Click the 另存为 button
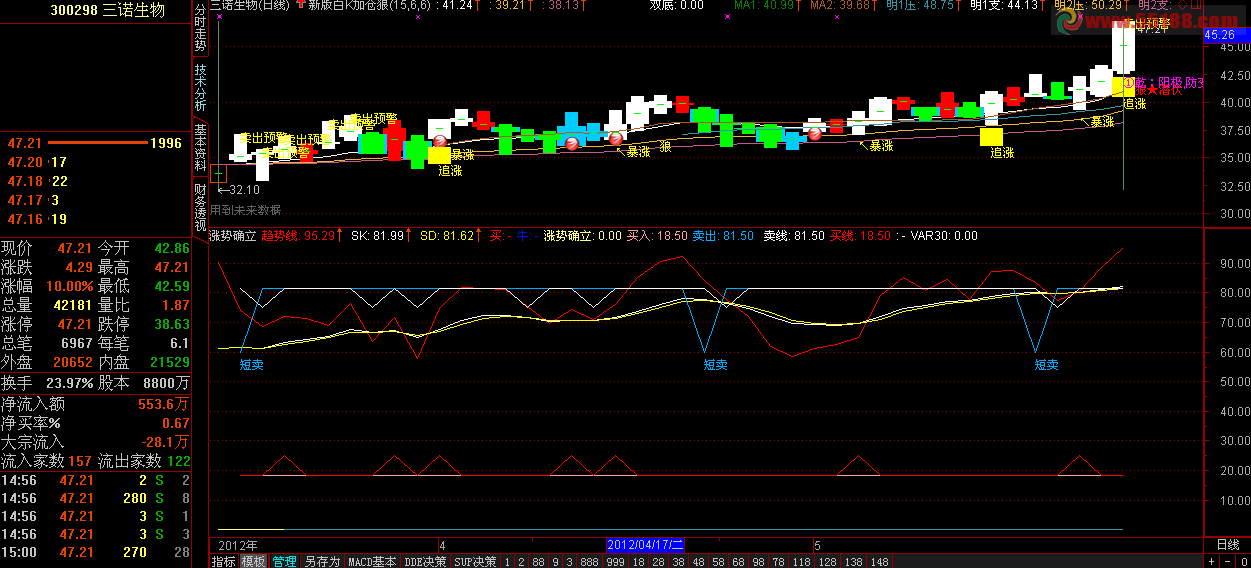Image resolution: width=1251 pixels, height=568 pixels. [x=322, y=561]
